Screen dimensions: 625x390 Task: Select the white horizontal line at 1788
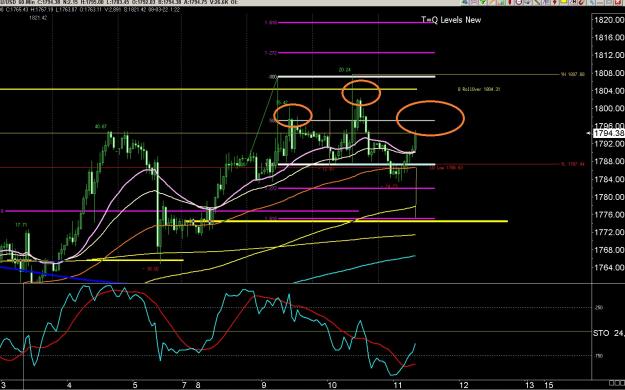(x=356, y=164)
